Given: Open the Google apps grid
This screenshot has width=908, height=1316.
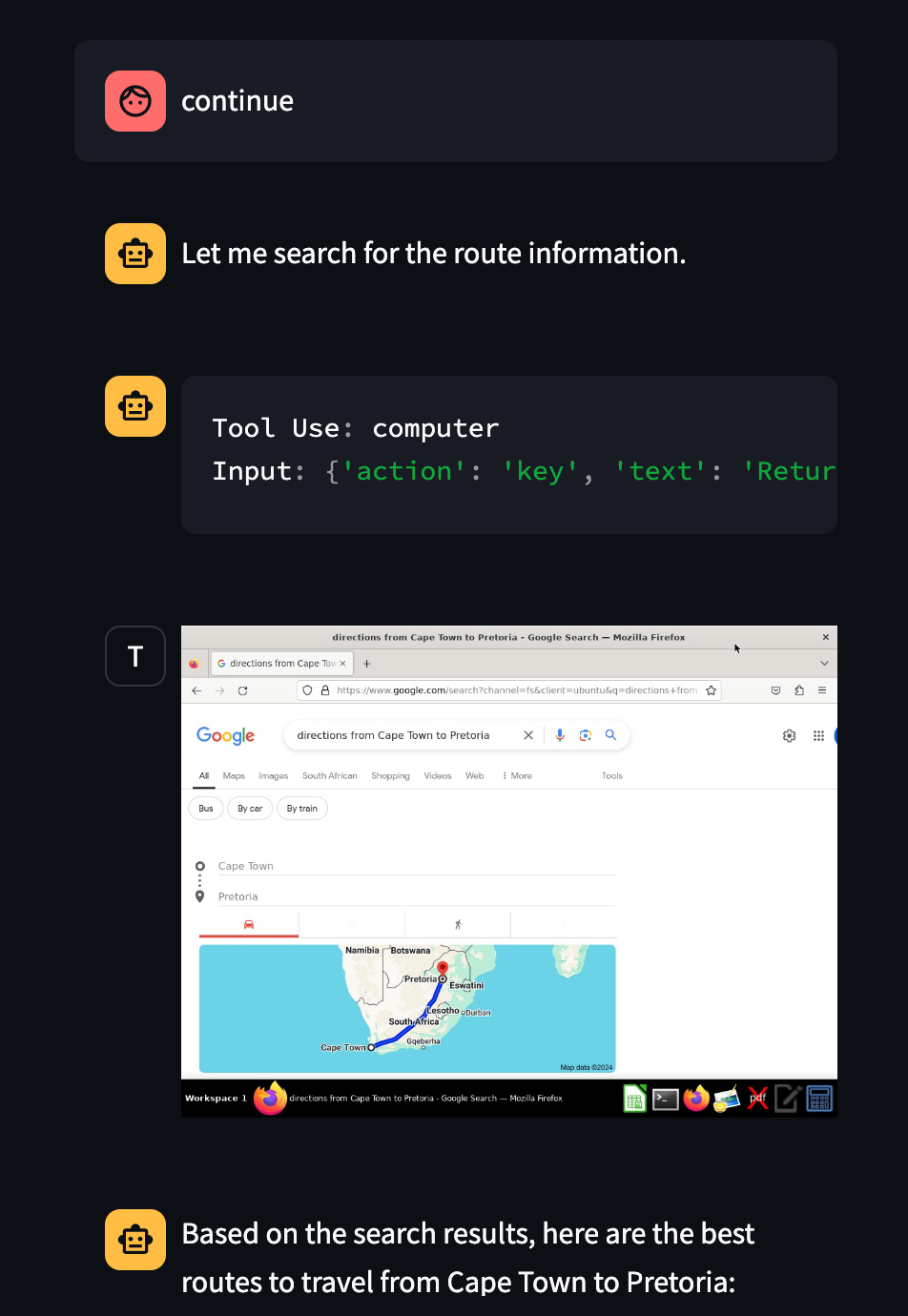Looking at the screenshot, I should click(x=817, y=734).
